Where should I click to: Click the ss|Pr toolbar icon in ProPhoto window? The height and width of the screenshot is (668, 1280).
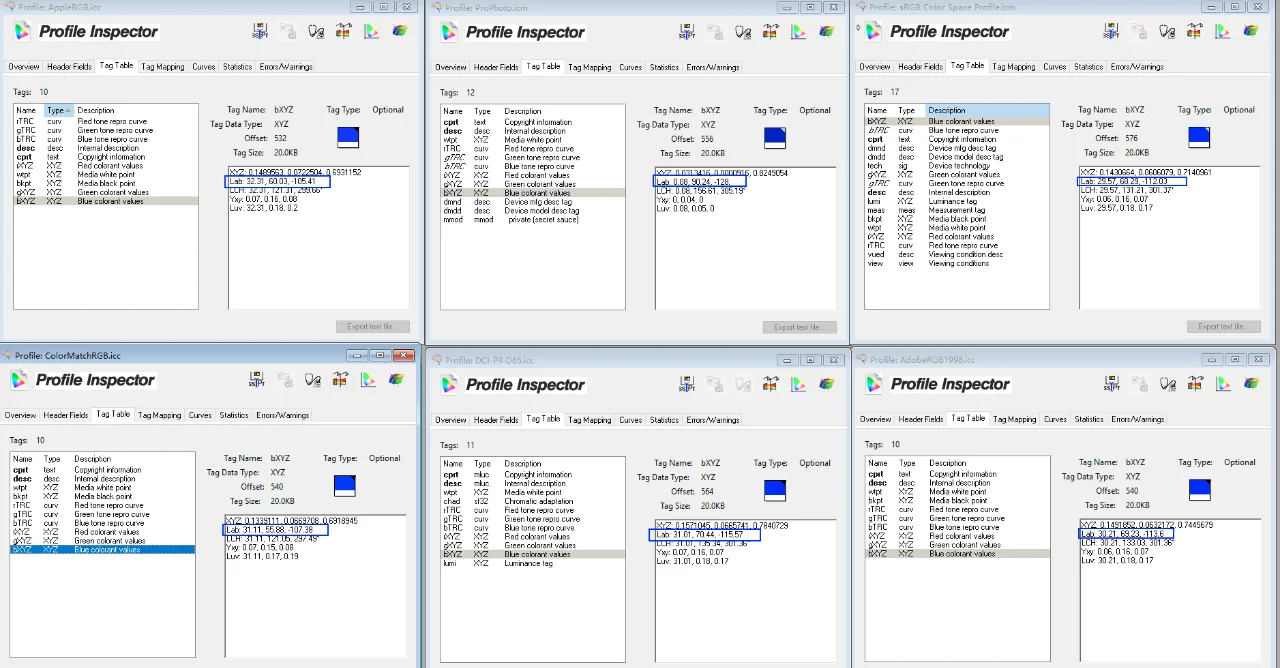click(x=687, y=32)
